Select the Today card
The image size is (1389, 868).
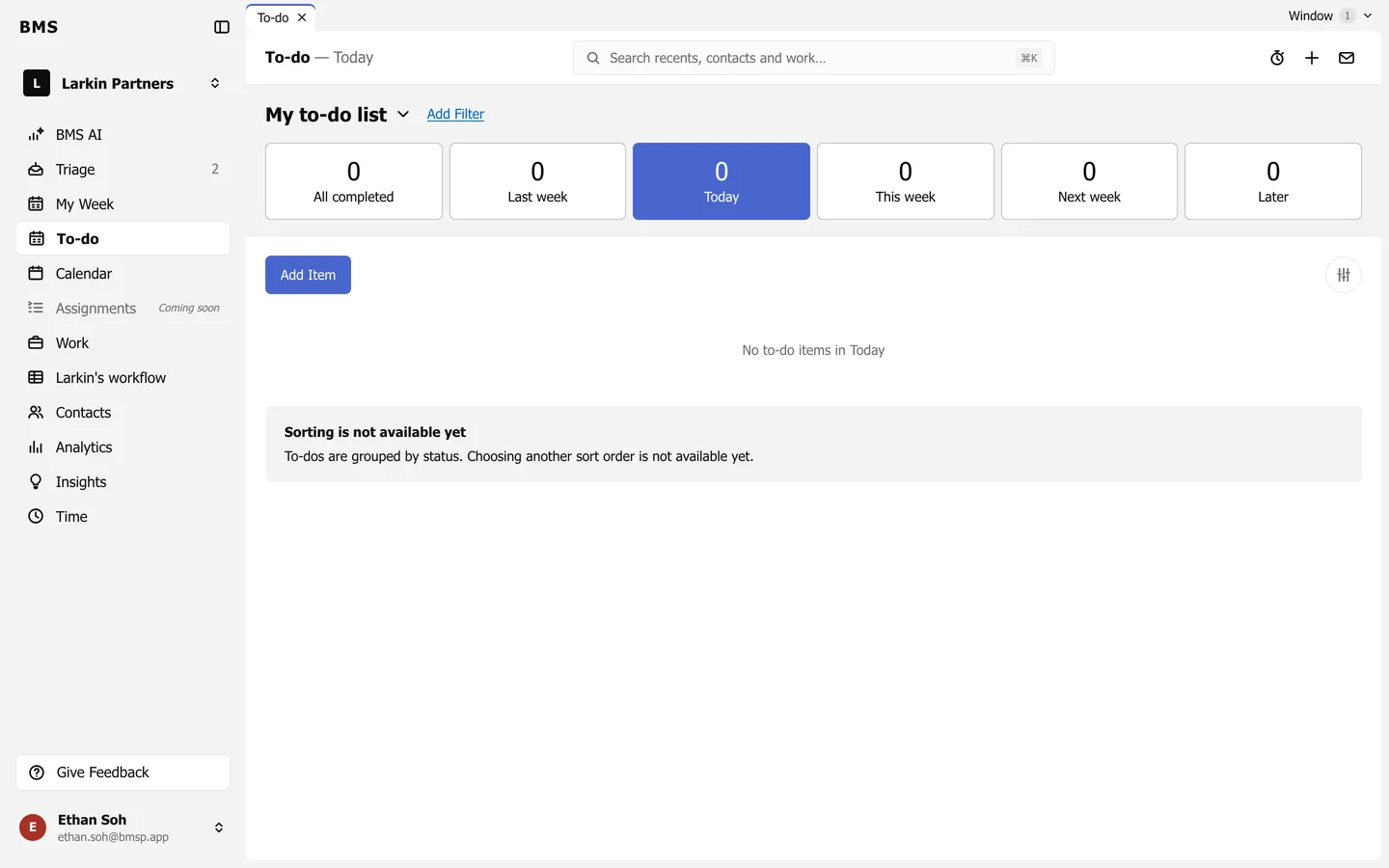click(722, 181)
